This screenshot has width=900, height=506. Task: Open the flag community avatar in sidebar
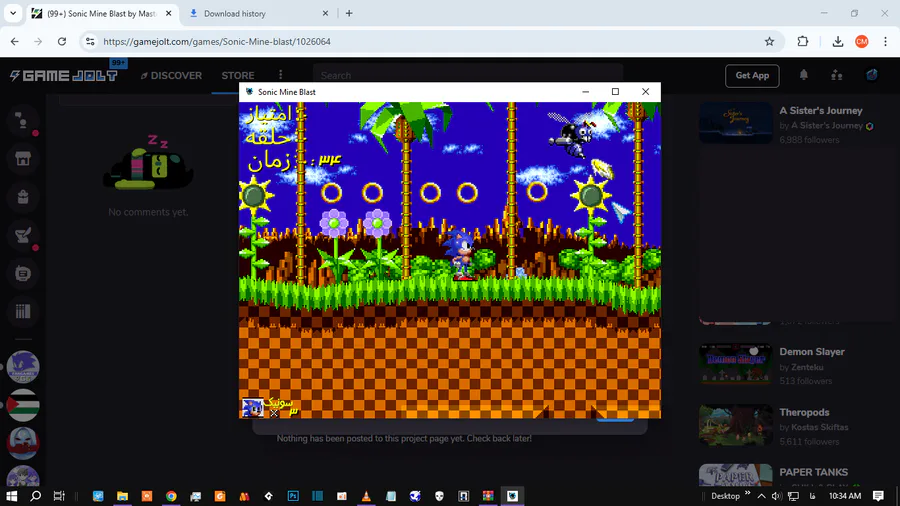(23, 405)
